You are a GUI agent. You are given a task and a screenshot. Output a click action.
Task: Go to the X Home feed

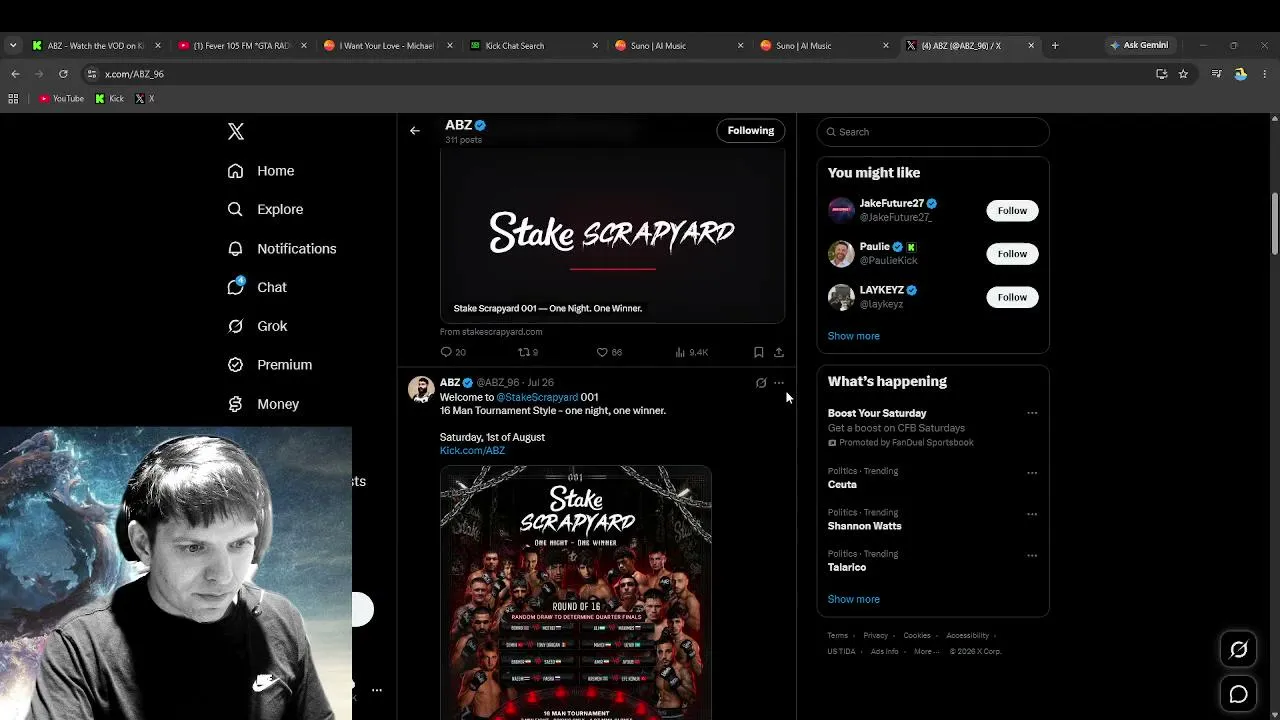coord(260,171)
